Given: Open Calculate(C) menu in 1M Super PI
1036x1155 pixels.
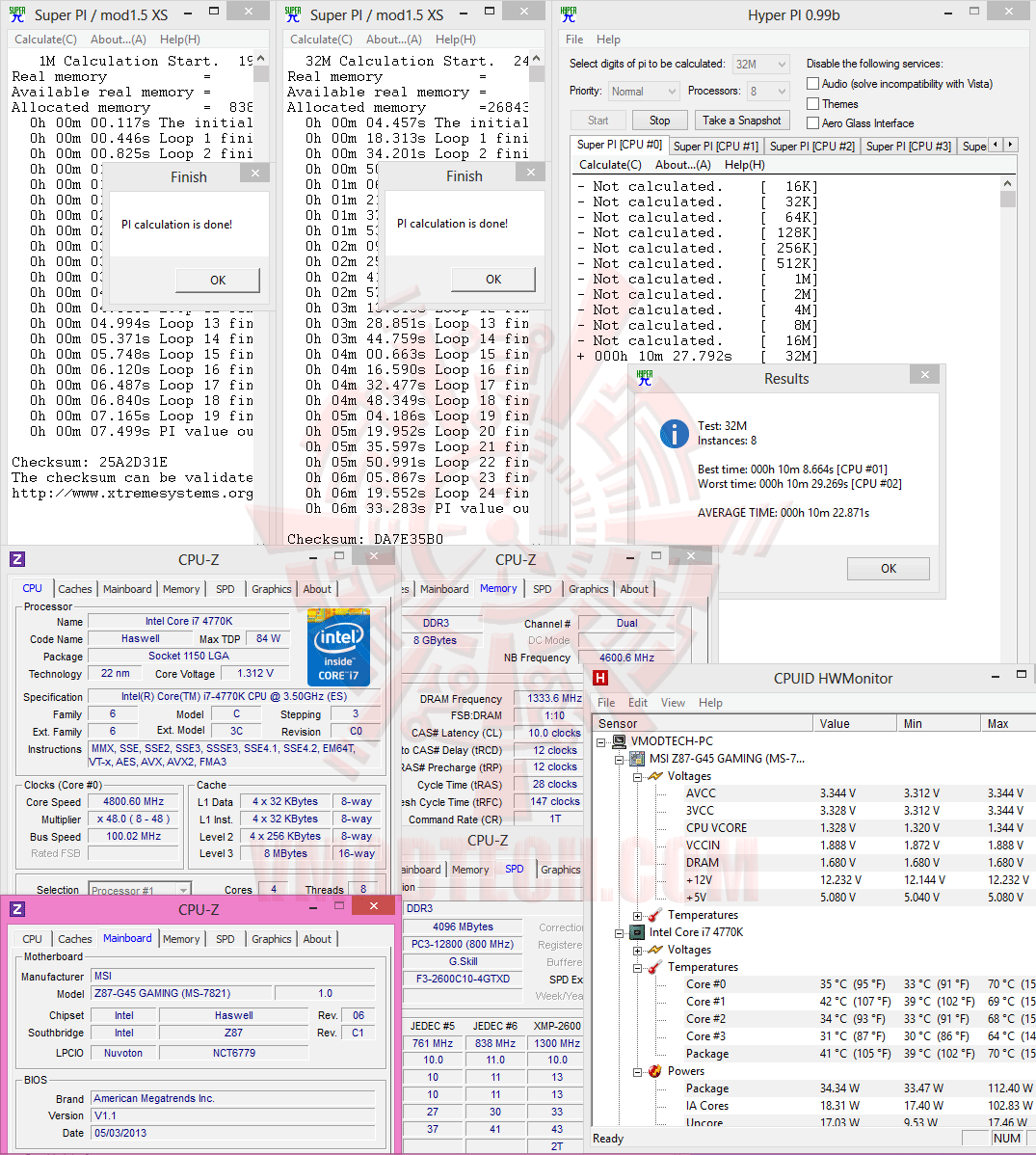Looking at the screenshot, I should pos(45,39).
